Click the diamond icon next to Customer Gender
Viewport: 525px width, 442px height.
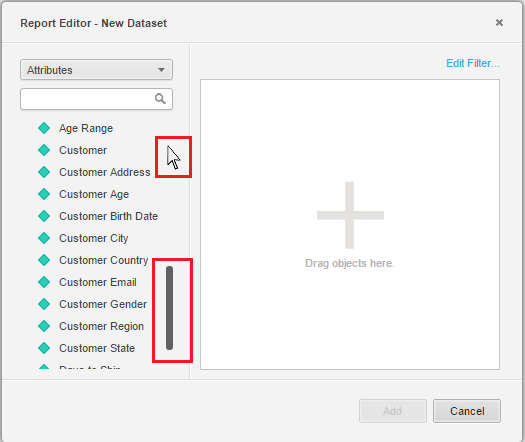click(x=44, y=304)
